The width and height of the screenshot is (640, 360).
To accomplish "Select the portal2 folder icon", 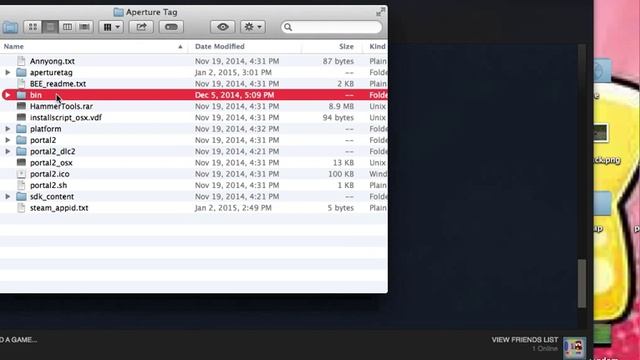I will click(21, 140).
